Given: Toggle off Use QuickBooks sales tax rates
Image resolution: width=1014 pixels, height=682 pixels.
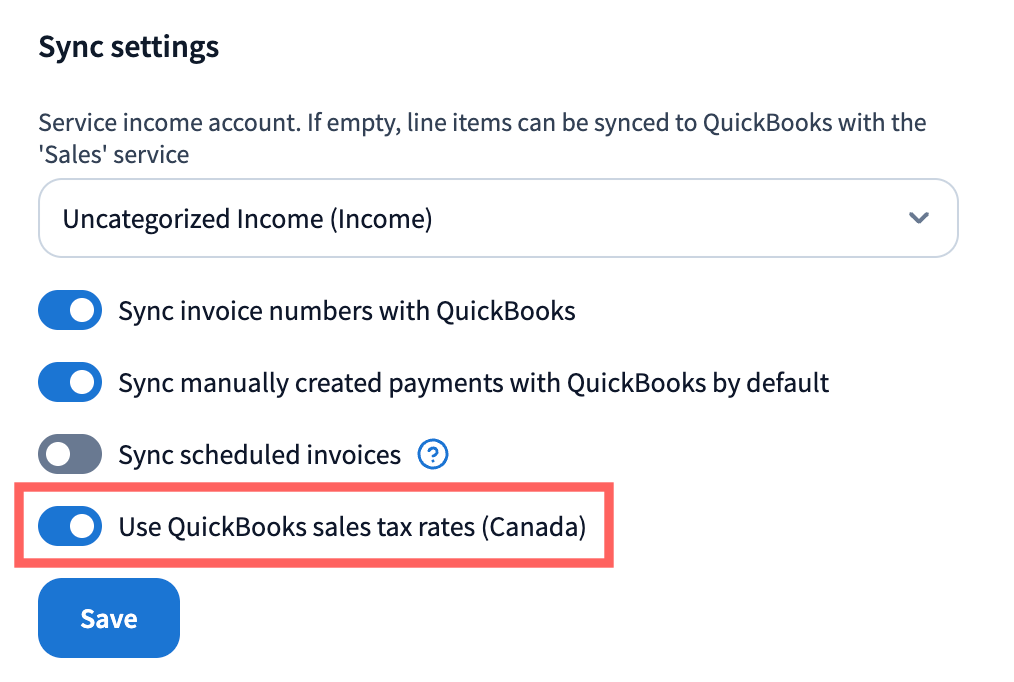Looking at the screenshot, I should pyautogui.click(x=70, y=526).
